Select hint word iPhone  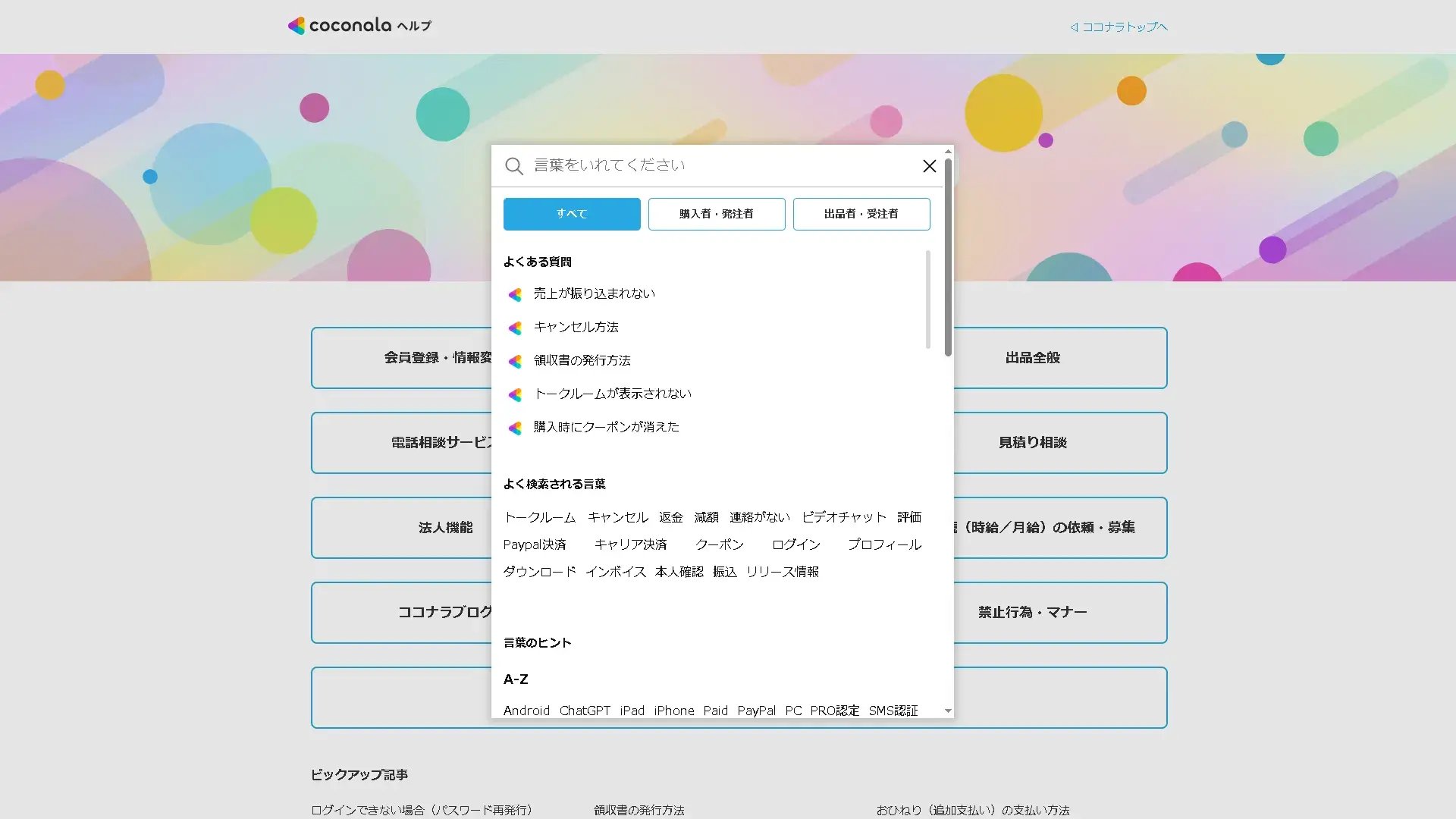pyautogui.click(x=674, y=711)
